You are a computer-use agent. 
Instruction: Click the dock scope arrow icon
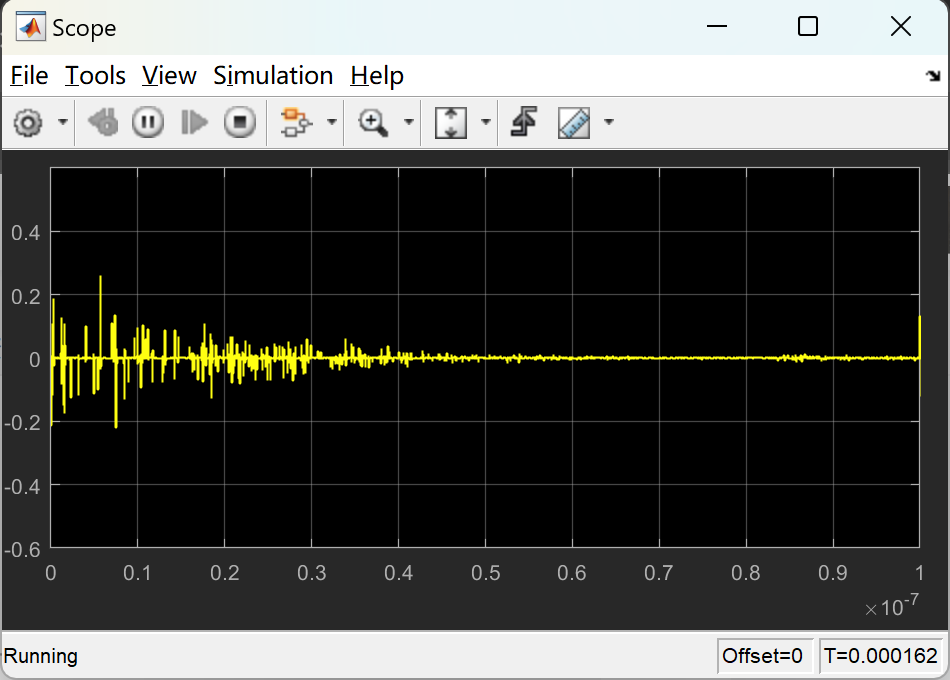click(933, 76)
